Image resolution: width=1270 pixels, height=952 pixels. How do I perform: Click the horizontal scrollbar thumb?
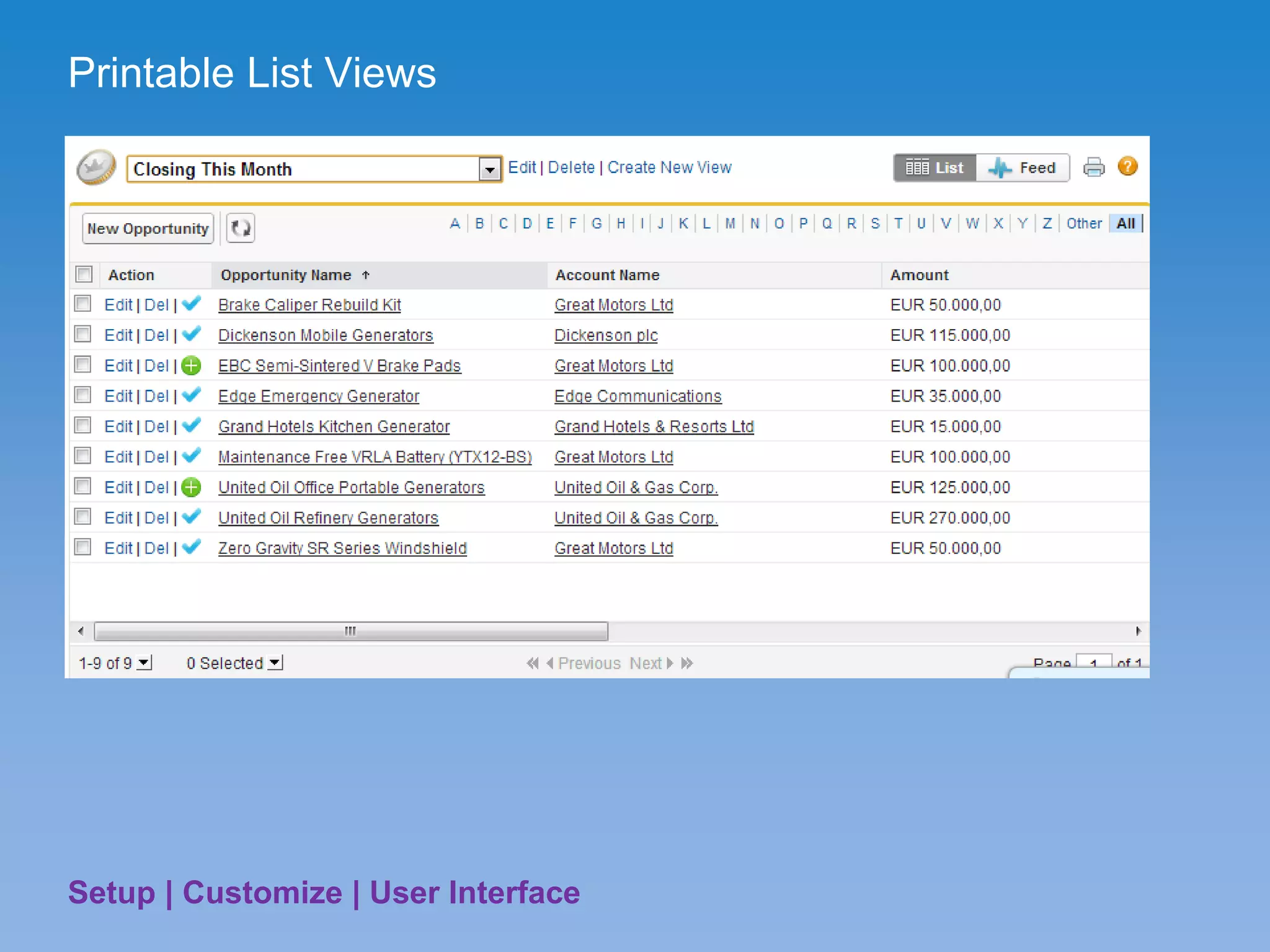coord(351,631)
